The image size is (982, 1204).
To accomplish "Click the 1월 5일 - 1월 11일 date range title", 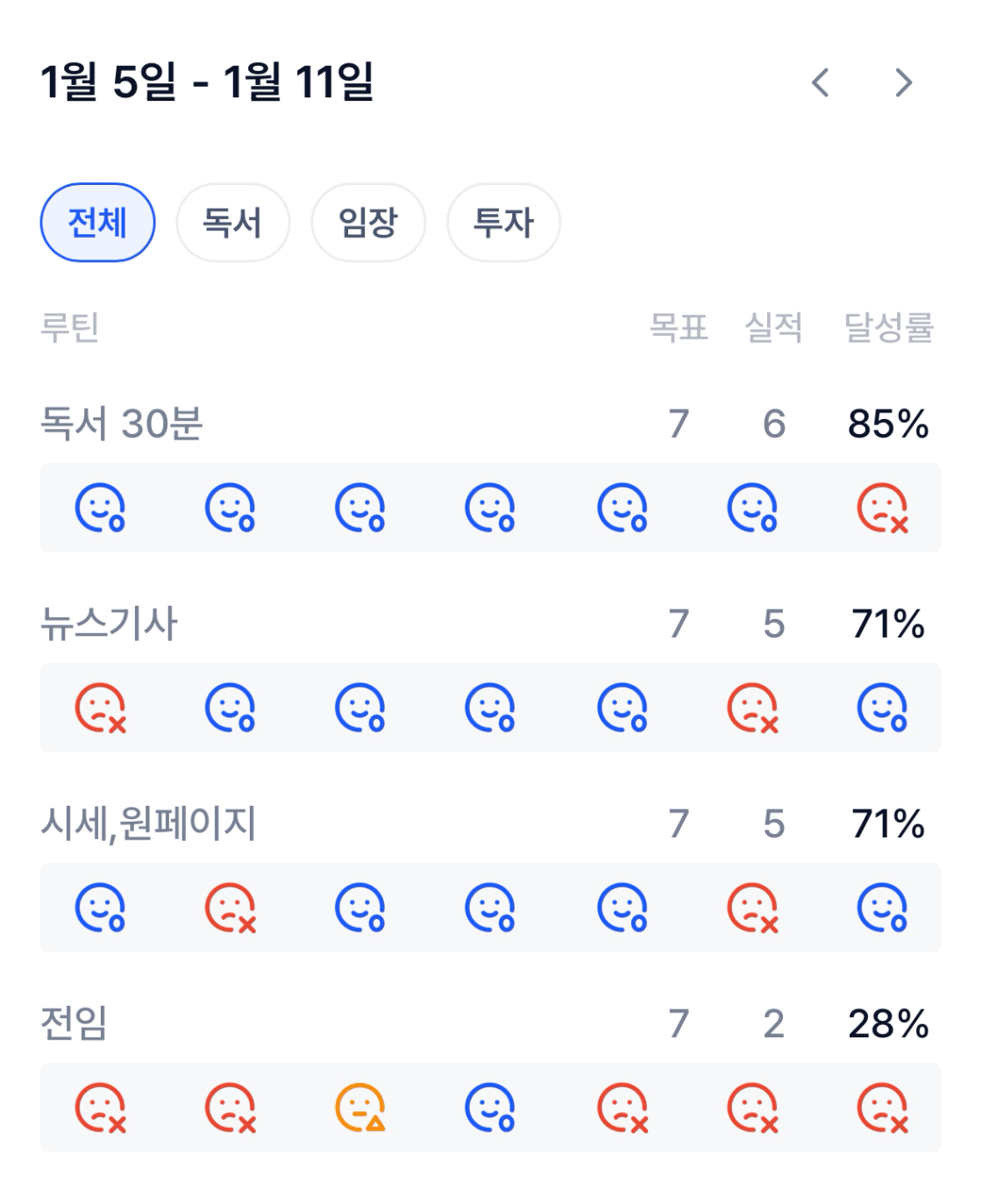I will (x=207, y=82).
